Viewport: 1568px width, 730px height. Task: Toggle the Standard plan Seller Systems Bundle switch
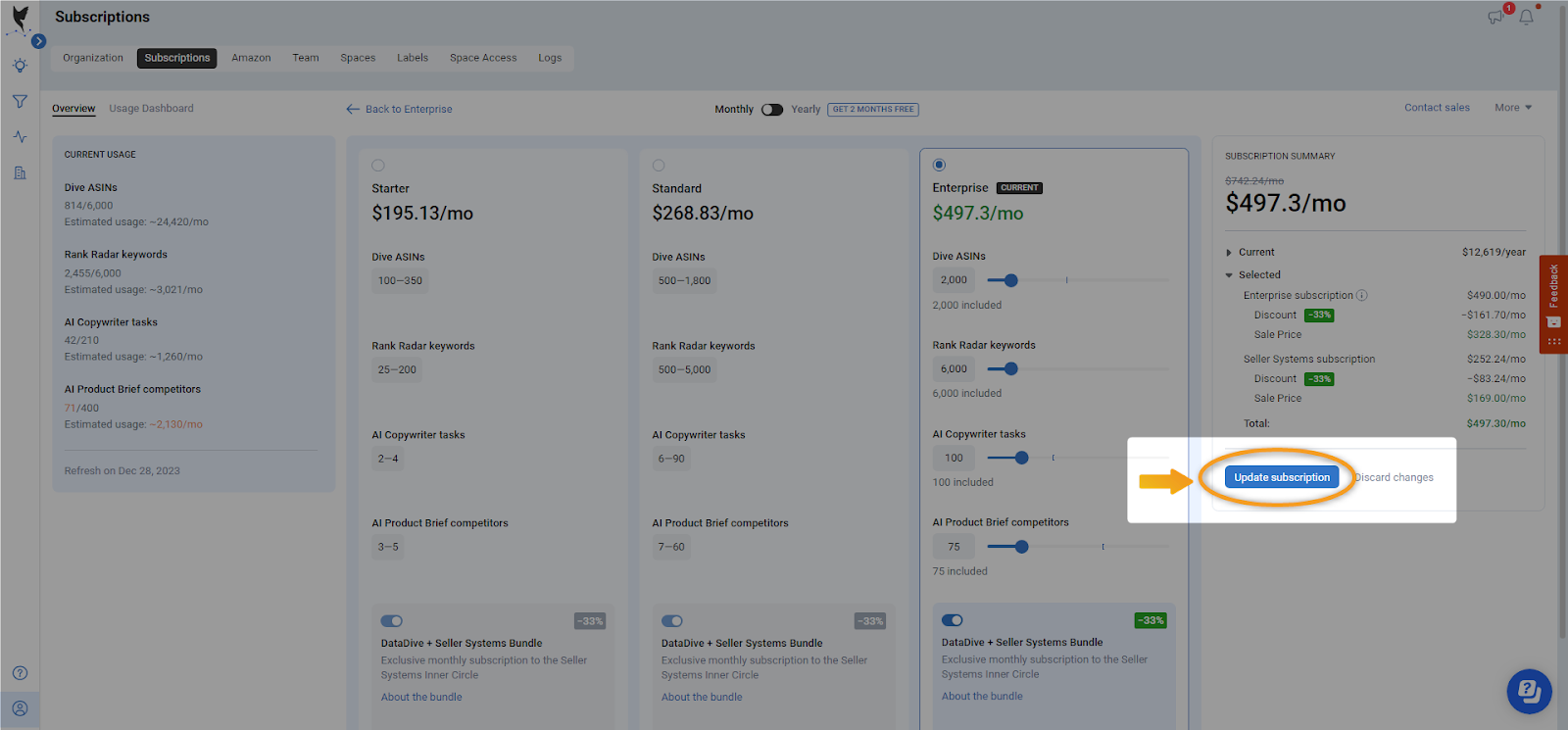click(672, 620)
